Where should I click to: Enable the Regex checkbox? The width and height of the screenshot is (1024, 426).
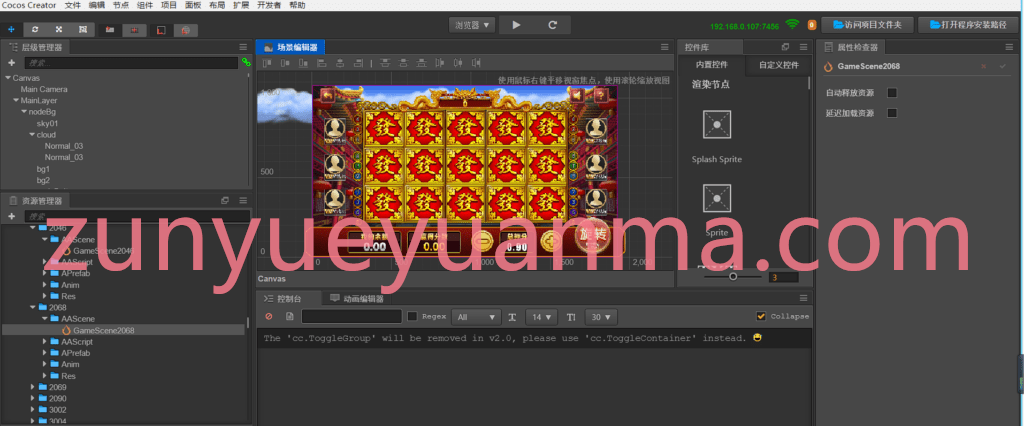coord(412,317)
